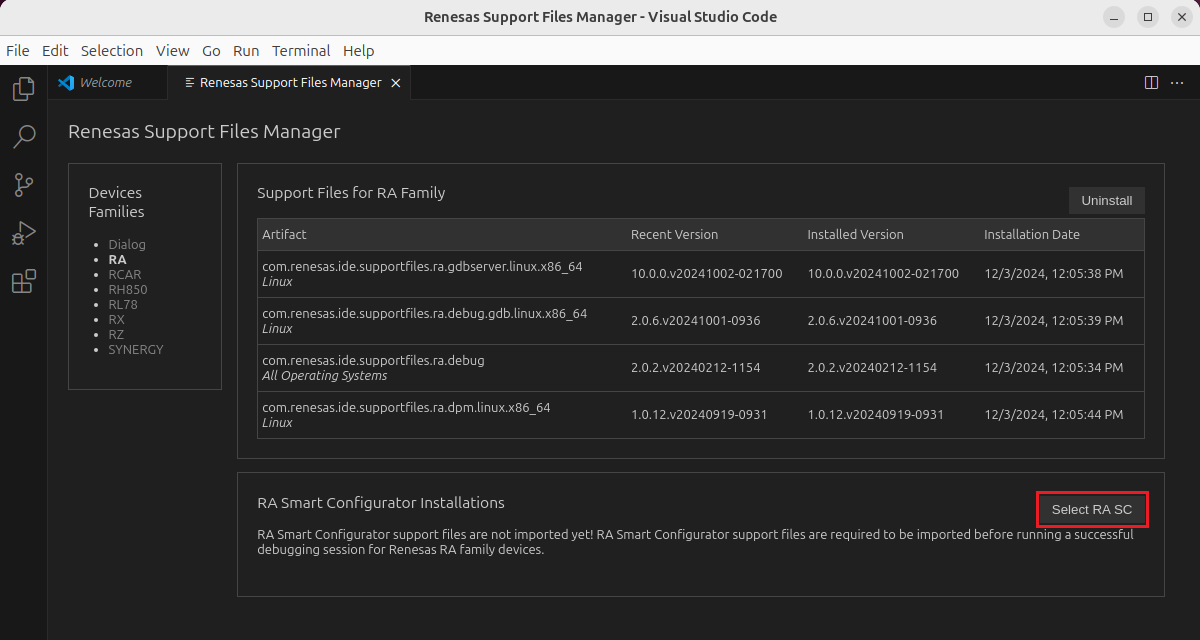1200x640 pixels.
Task: Select the SYNERGY device family
Action: [x=136, y=349]
